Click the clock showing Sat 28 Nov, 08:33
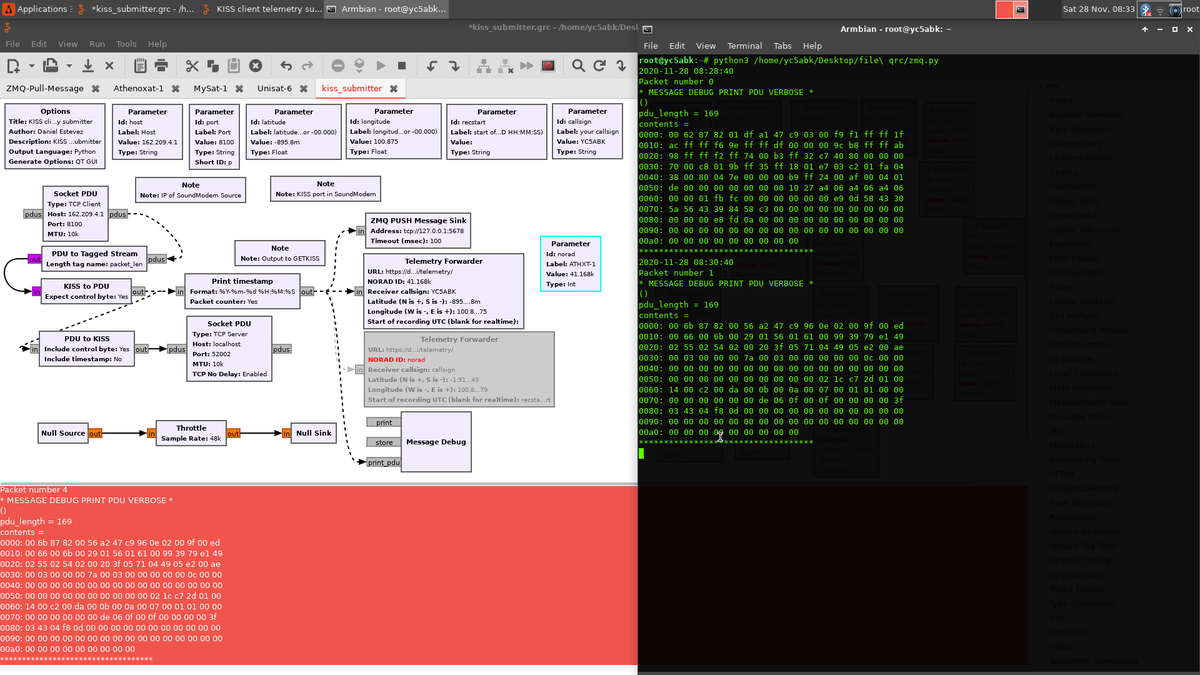This screenshot has width=1200, height=675. [1099, 9]
